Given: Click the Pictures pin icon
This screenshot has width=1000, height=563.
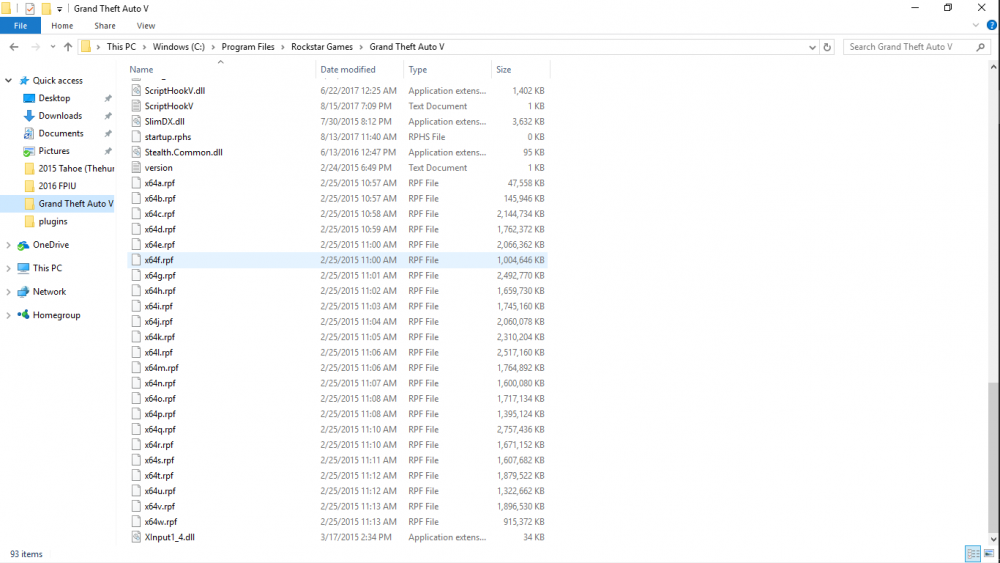Looking at the screenshot, I should (108, 151).
